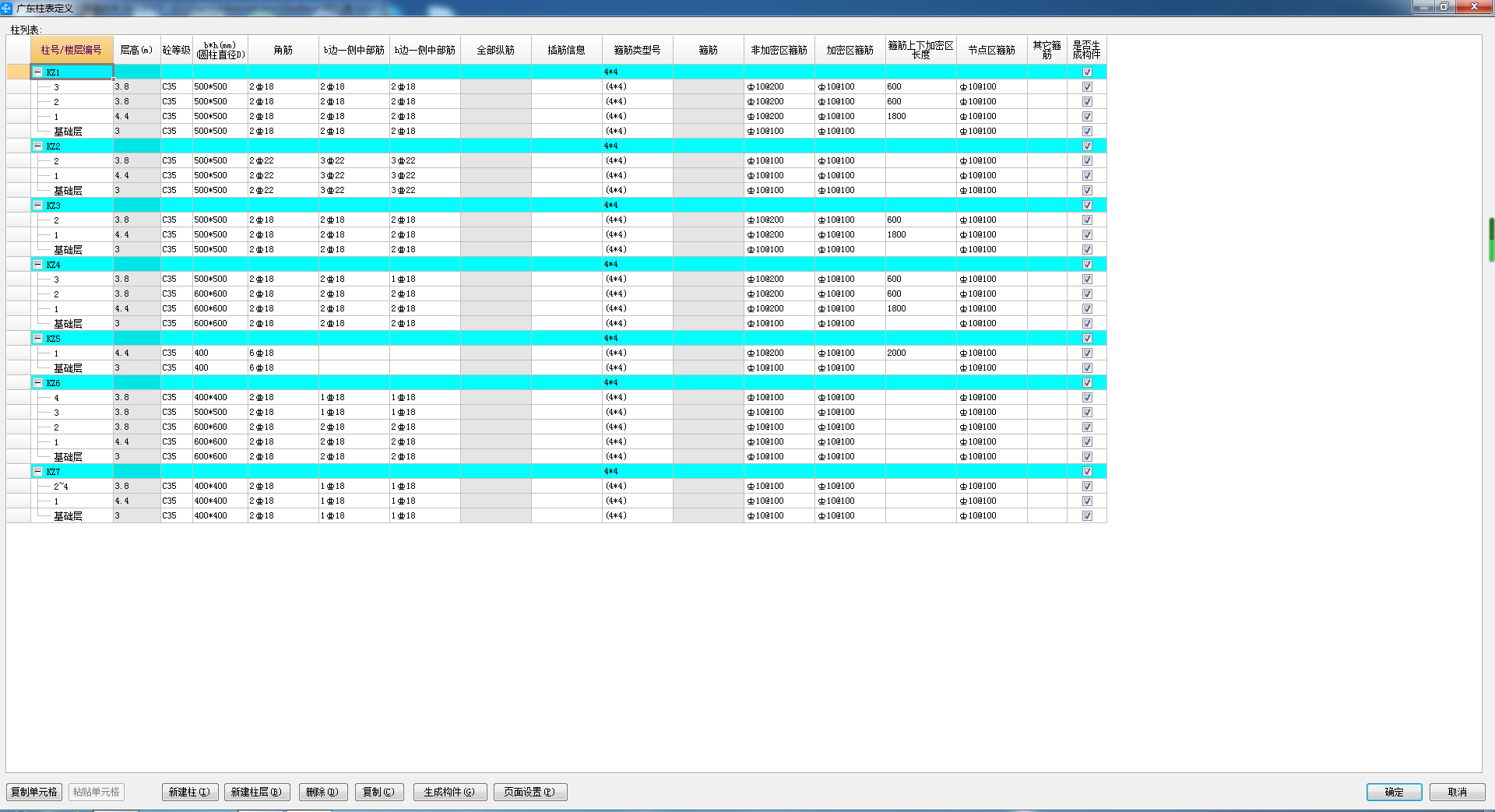Click the 4*4 cell in KZ5 header row

(x=638, y=338)
